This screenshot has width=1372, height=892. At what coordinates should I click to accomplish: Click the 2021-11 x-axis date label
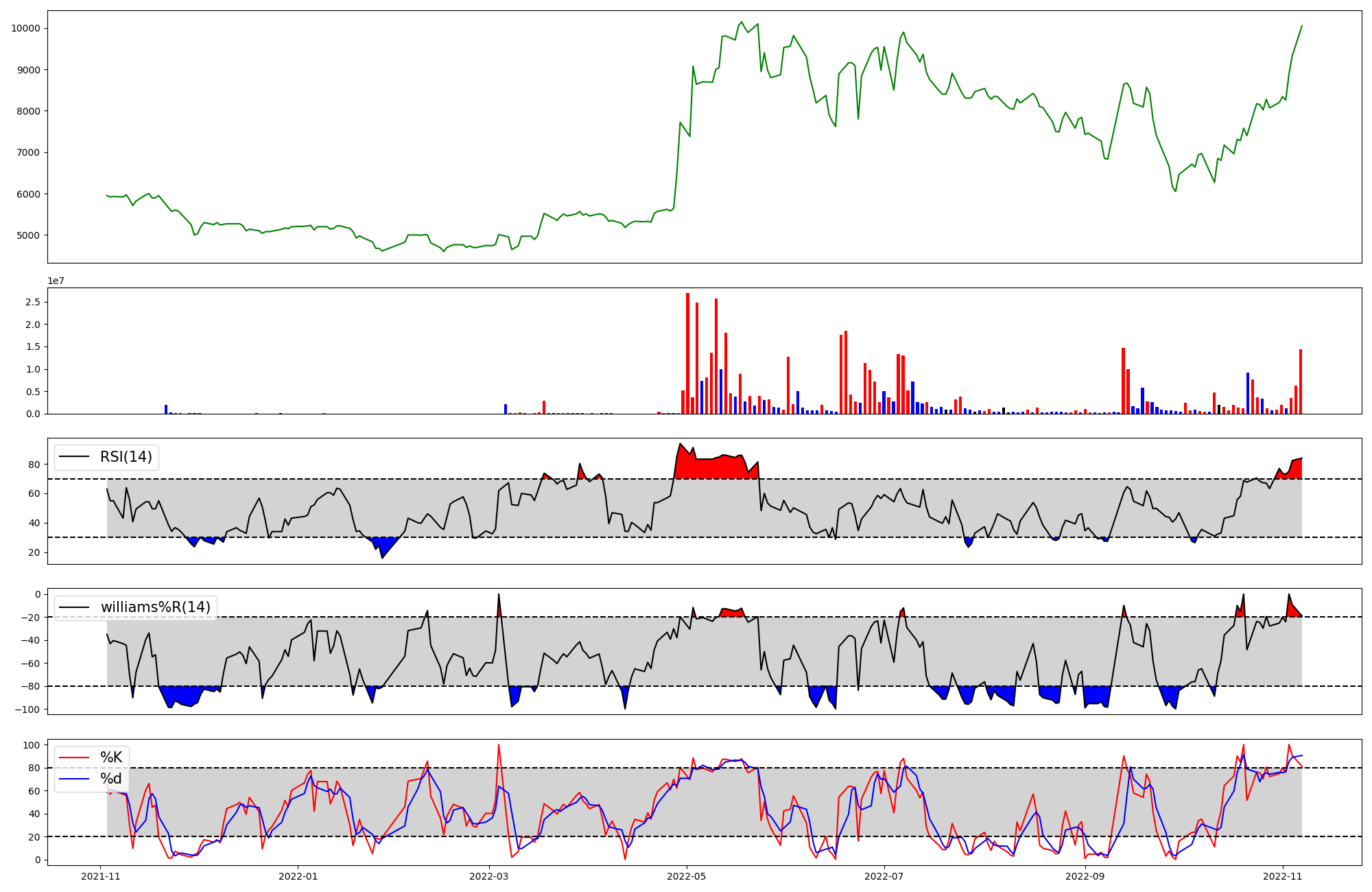coord(101,876)
